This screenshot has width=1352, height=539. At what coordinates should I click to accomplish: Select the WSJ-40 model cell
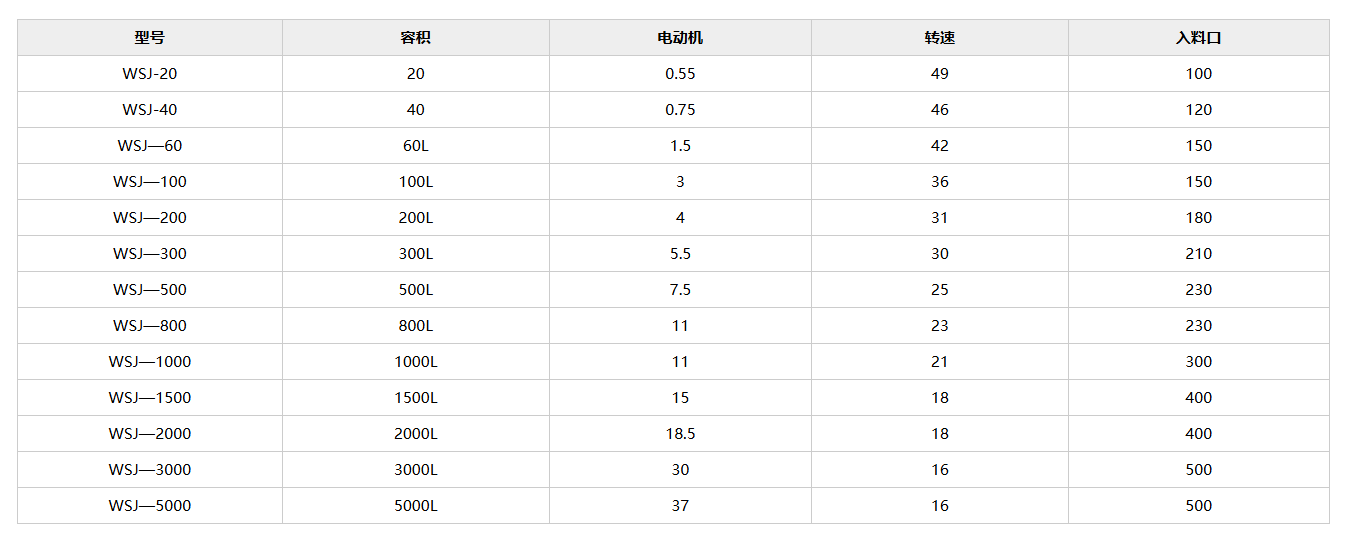tap(150, 110)
